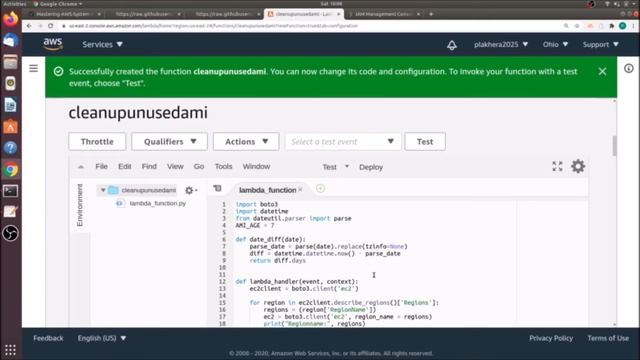Image resolution: width=640 pixels, height=360 pixels.
Task: Open Terminal from the dock
Action: [x=11, y=191]
